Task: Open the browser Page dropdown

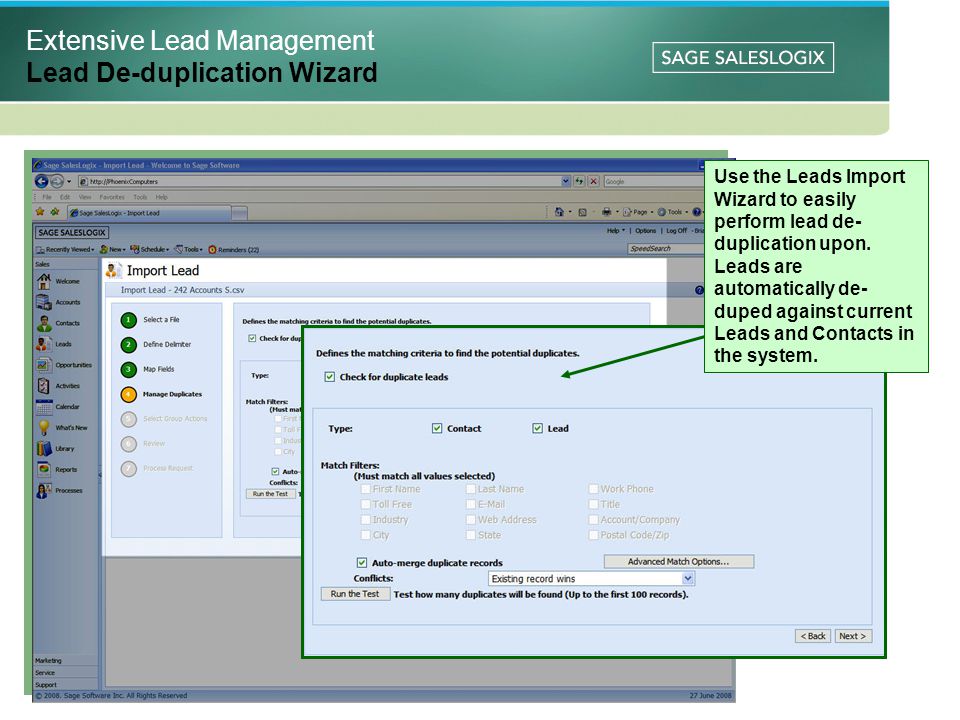Action: coord(638,212)
